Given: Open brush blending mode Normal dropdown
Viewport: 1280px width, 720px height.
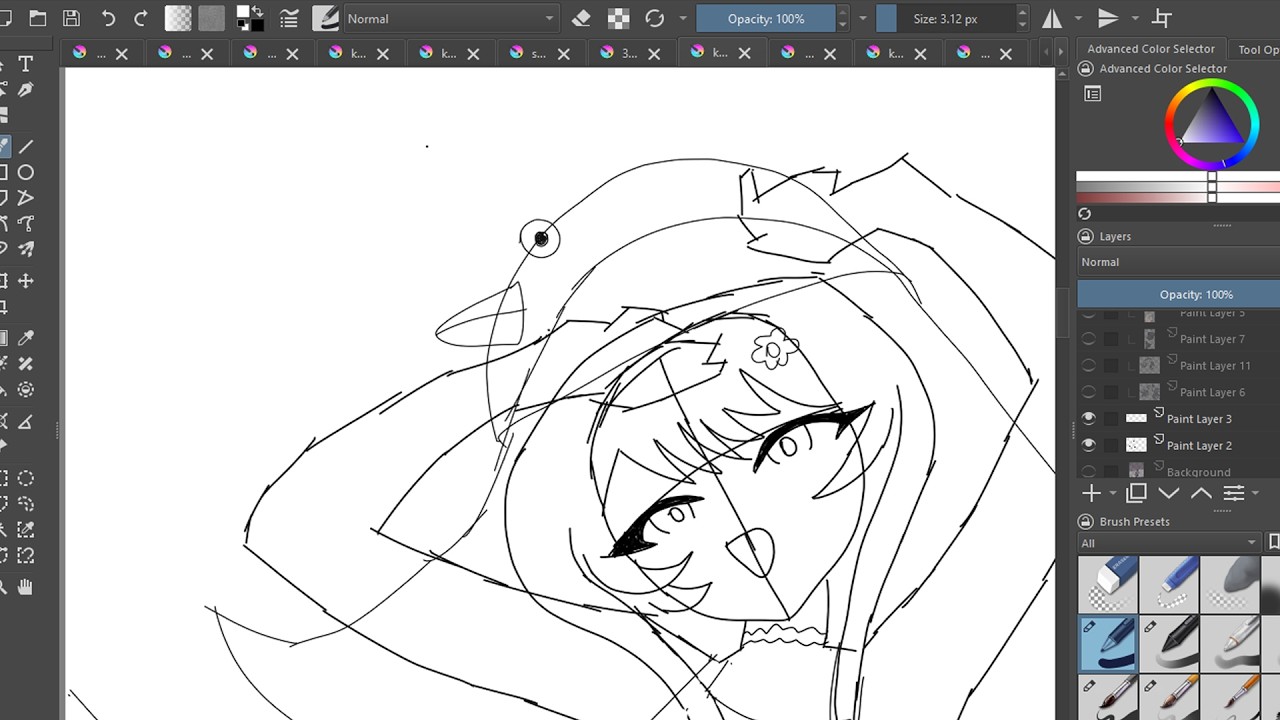Looking at the screenshot, I should [x=451, y=18].
